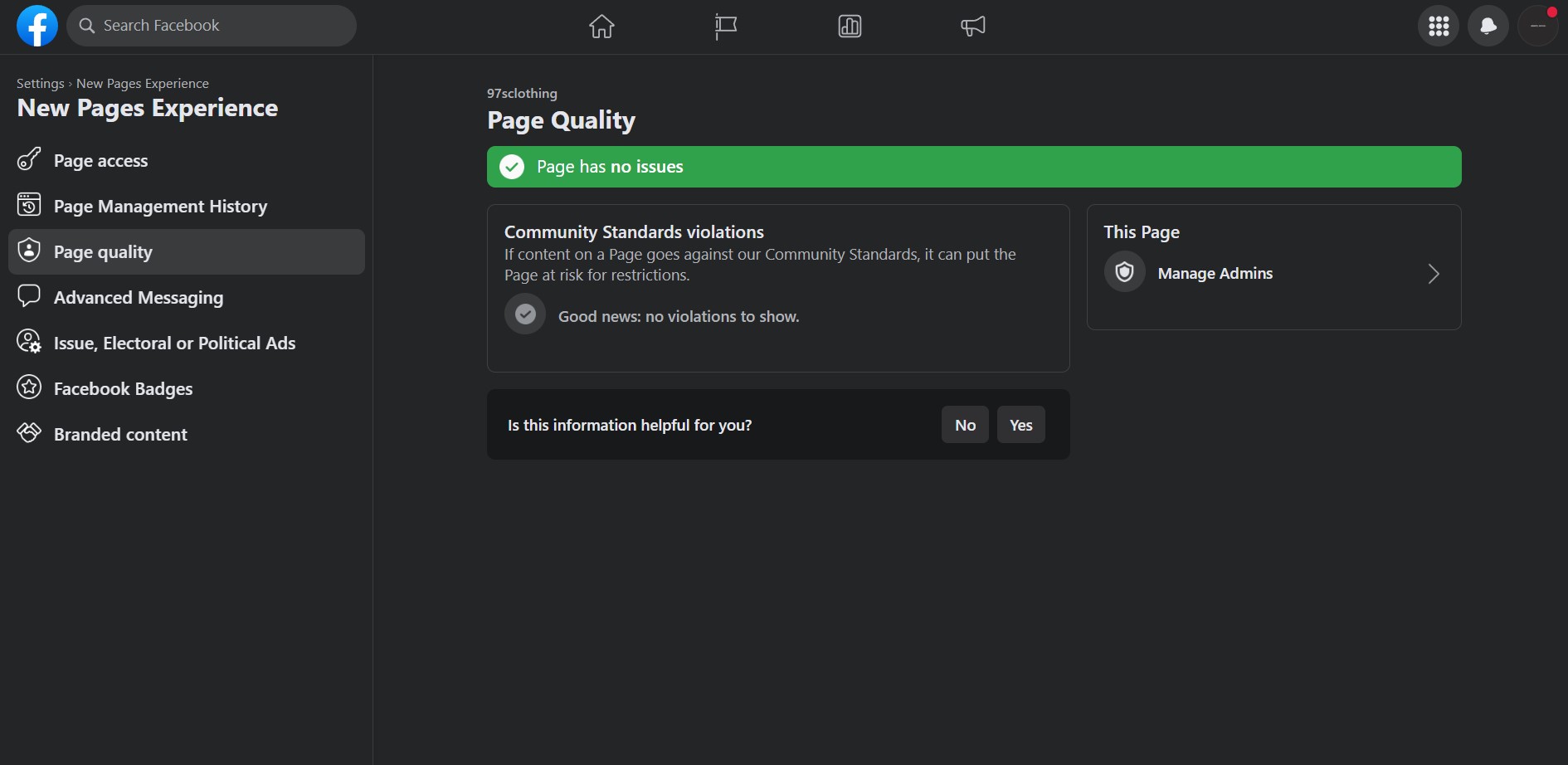Open the apps grid menu
Screen dimensions: 1568x765
coord(1439,27)
